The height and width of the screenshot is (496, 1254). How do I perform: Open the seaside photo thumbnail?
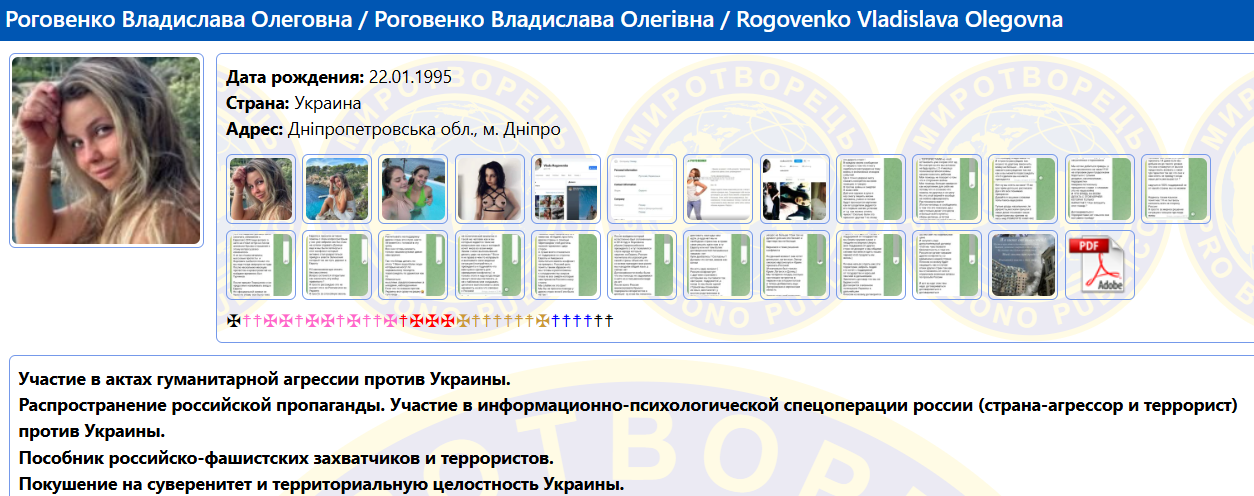pyautogui.click(x=337, y=189)
